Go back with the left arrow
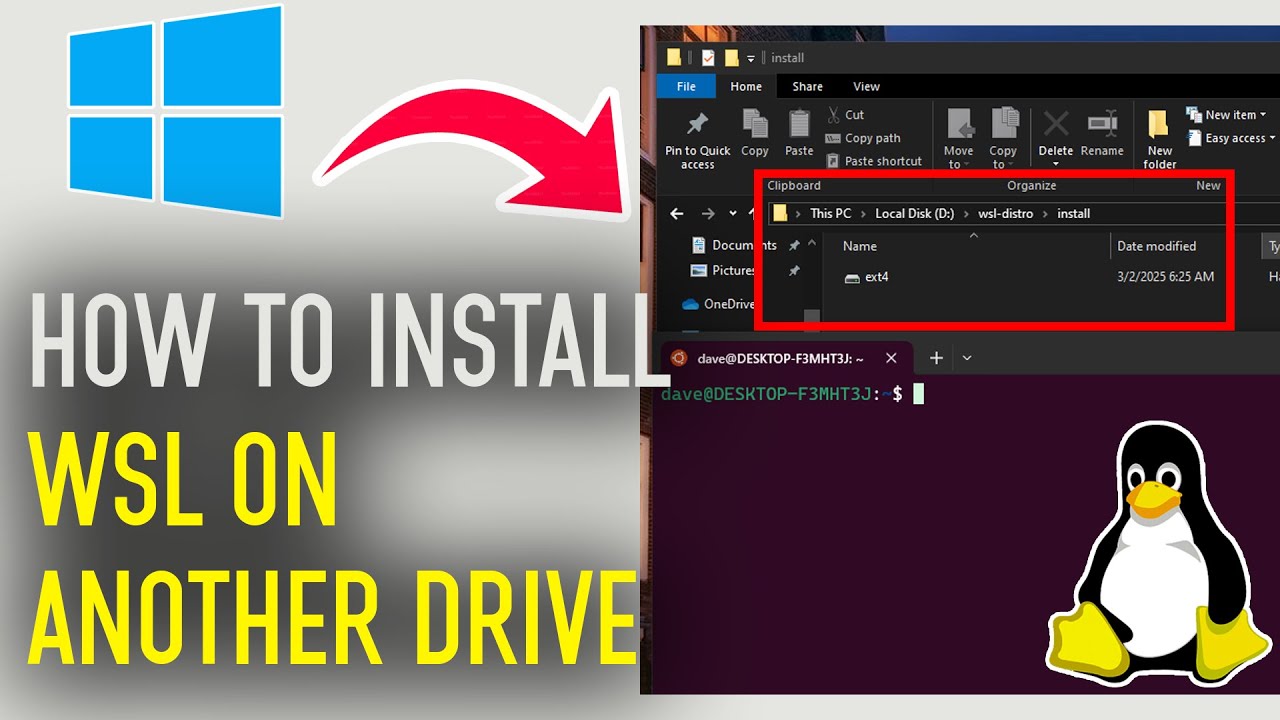 677,213
